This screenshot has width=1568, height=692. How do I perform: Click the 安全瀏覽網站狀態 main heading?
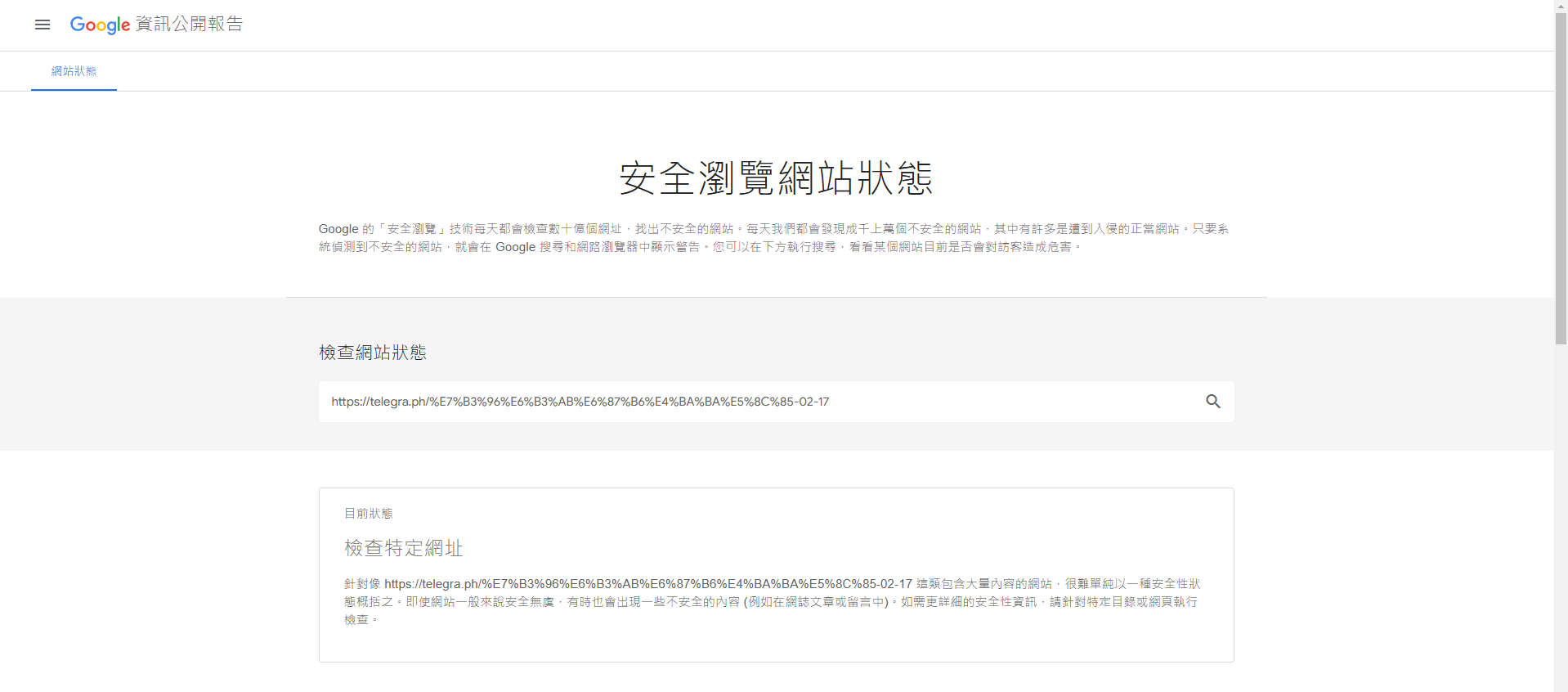click(x=776, y=177)
